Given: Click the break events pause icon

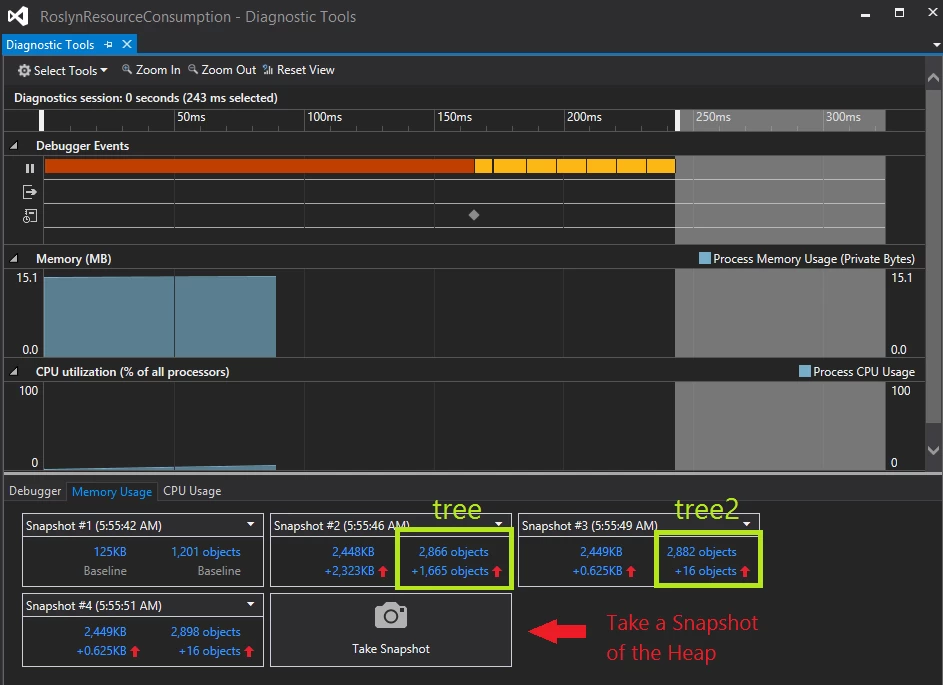Looking at the screenshot, I should coord(29,168).
